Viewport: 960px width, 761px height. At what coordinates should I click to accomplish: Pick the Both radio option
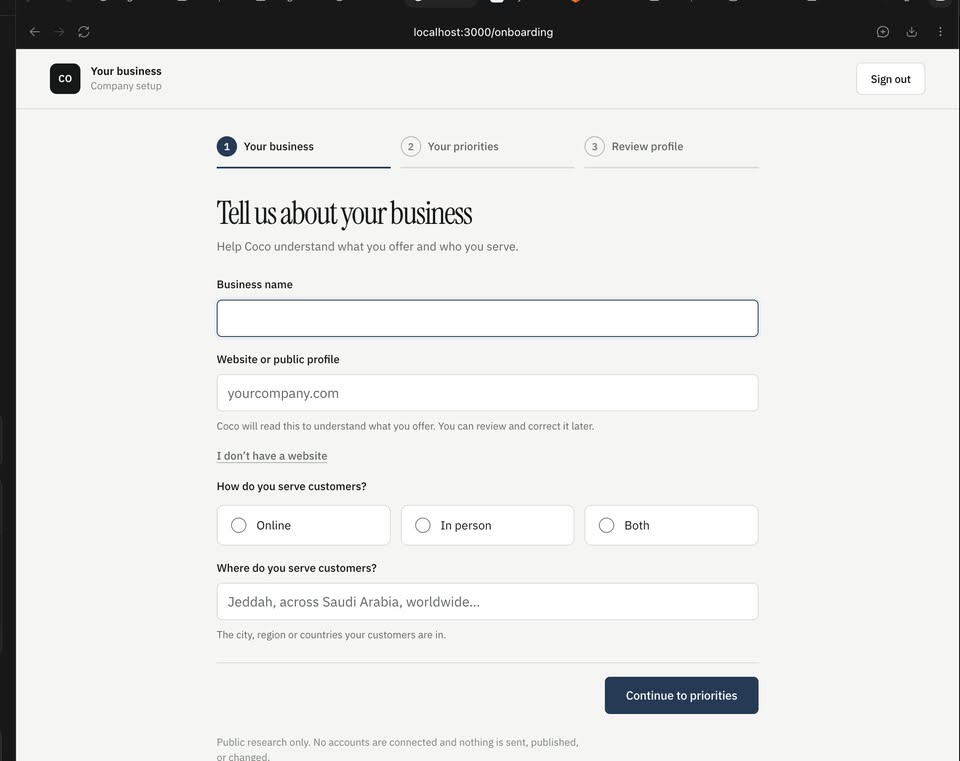(x=671, y=525)
